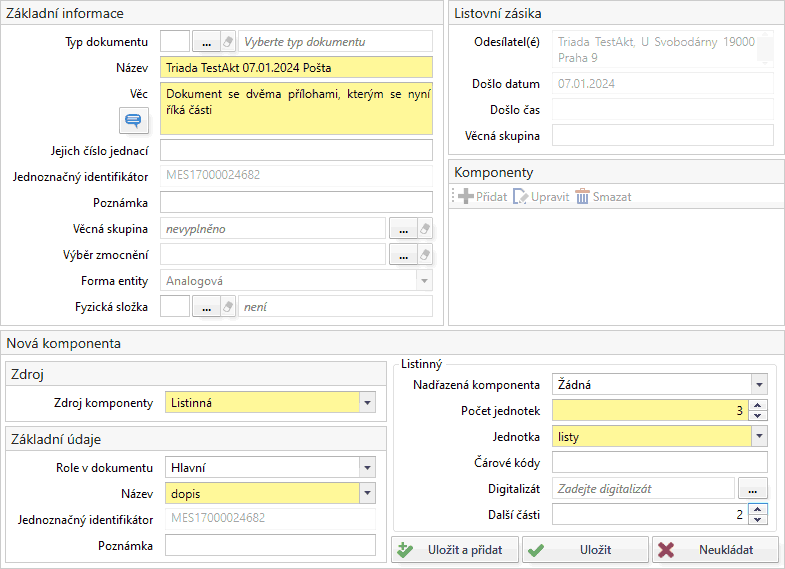Increase Počet jednotek with the up arrow
The height and width of the screenshot is (569, 785).
point(759,406)
